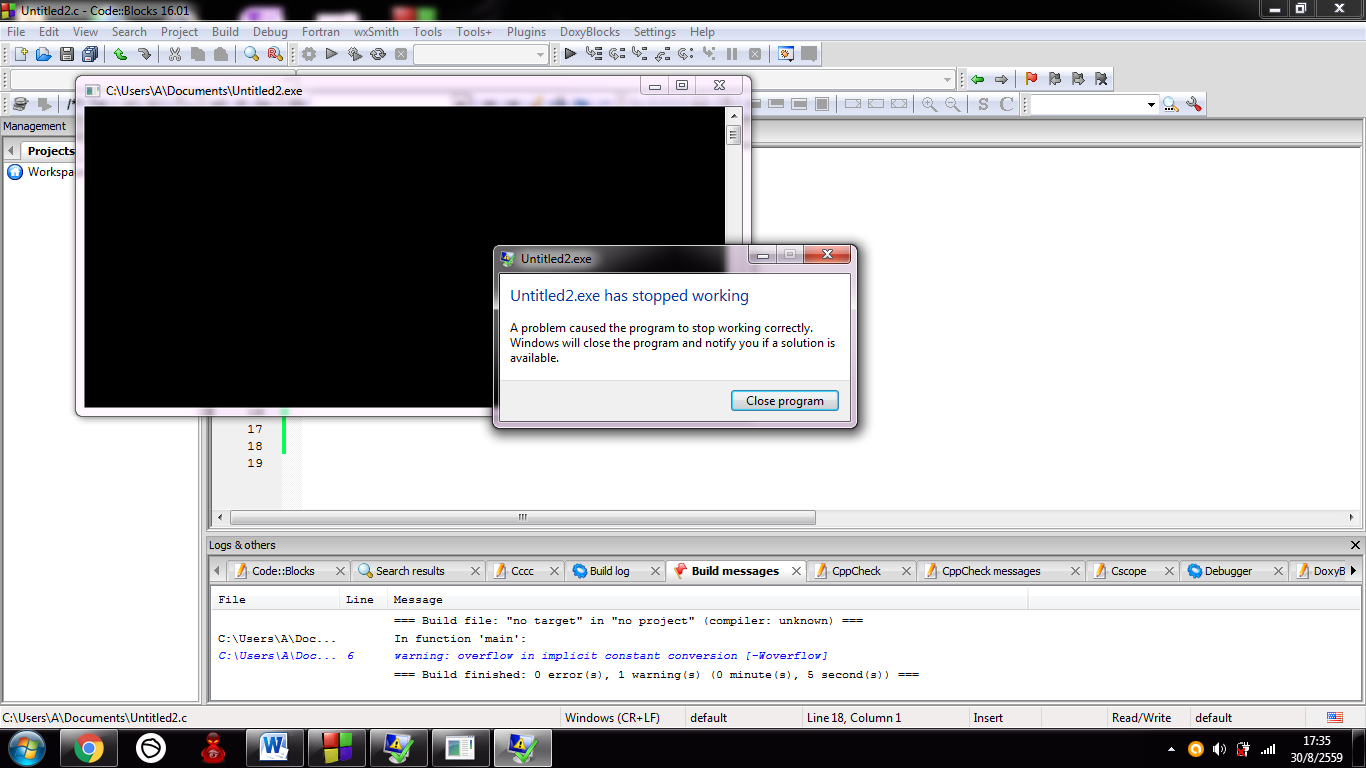
Task: Show earlier log tabs with left arrow
Action: point(217,571)
